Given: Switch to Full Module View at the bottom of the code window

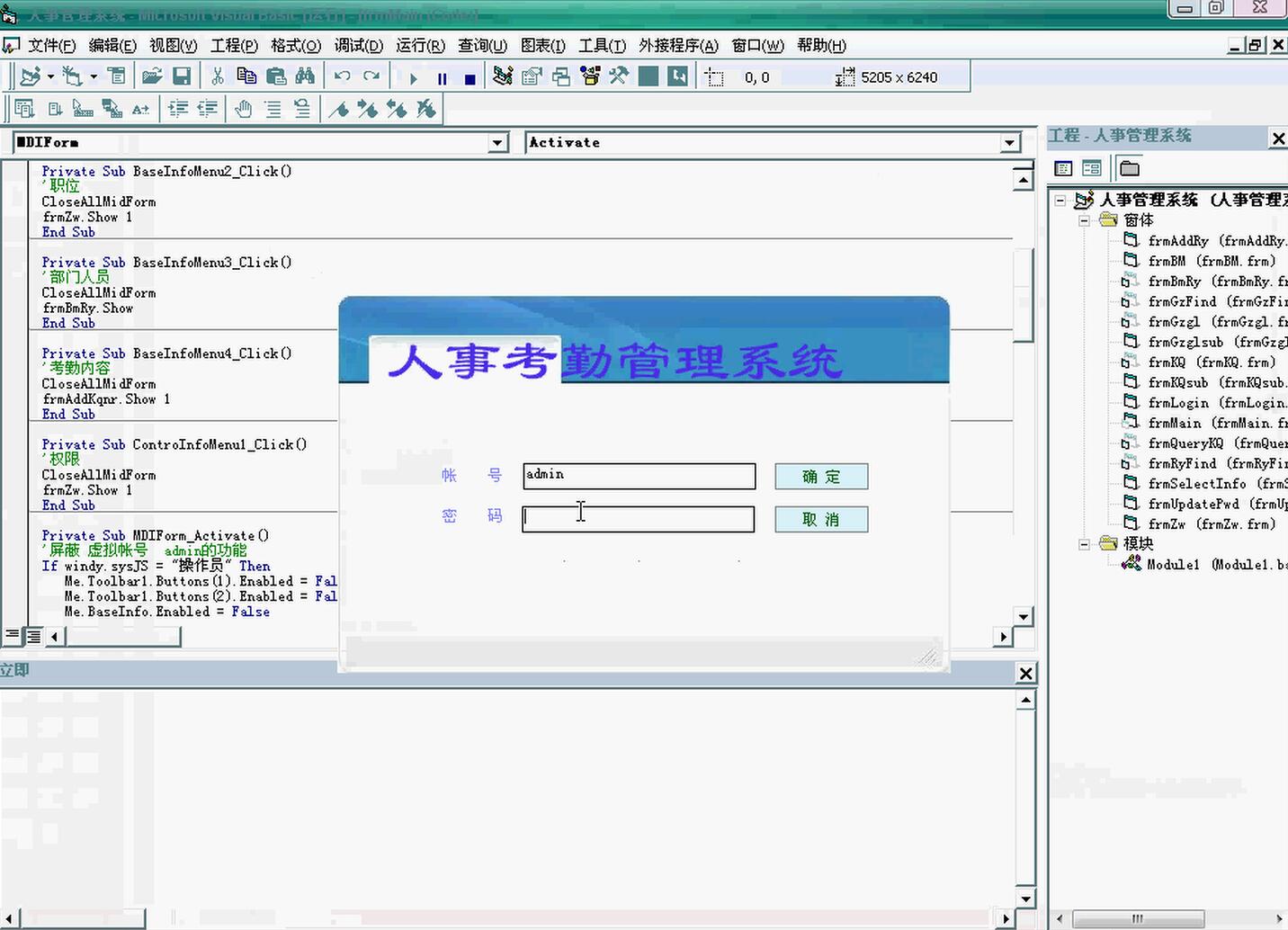Looking at the screenshot, I should click(x=33, y=636).
